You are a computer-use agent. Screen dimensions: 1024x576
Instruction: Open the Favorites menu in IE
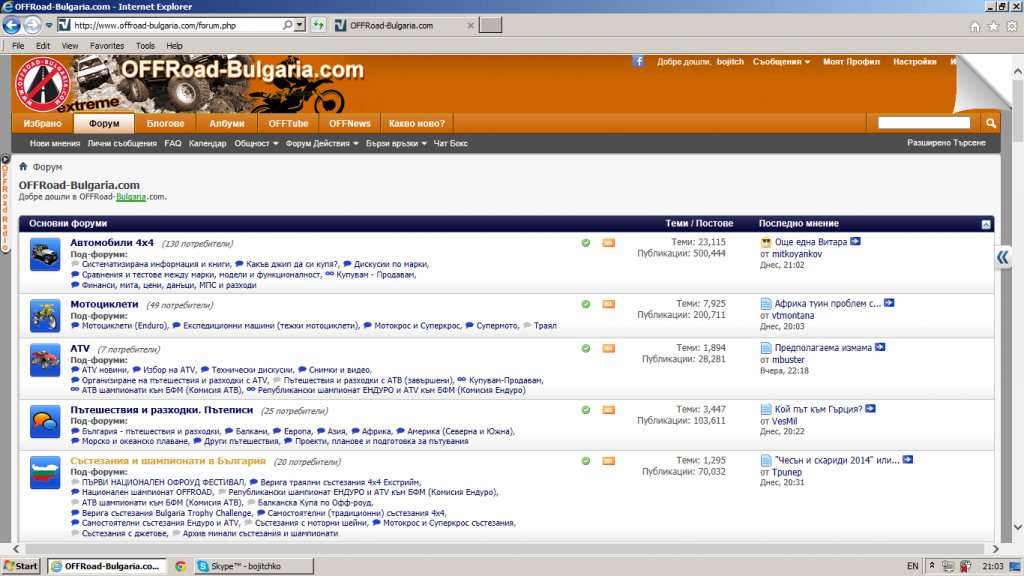pos(106,46)
